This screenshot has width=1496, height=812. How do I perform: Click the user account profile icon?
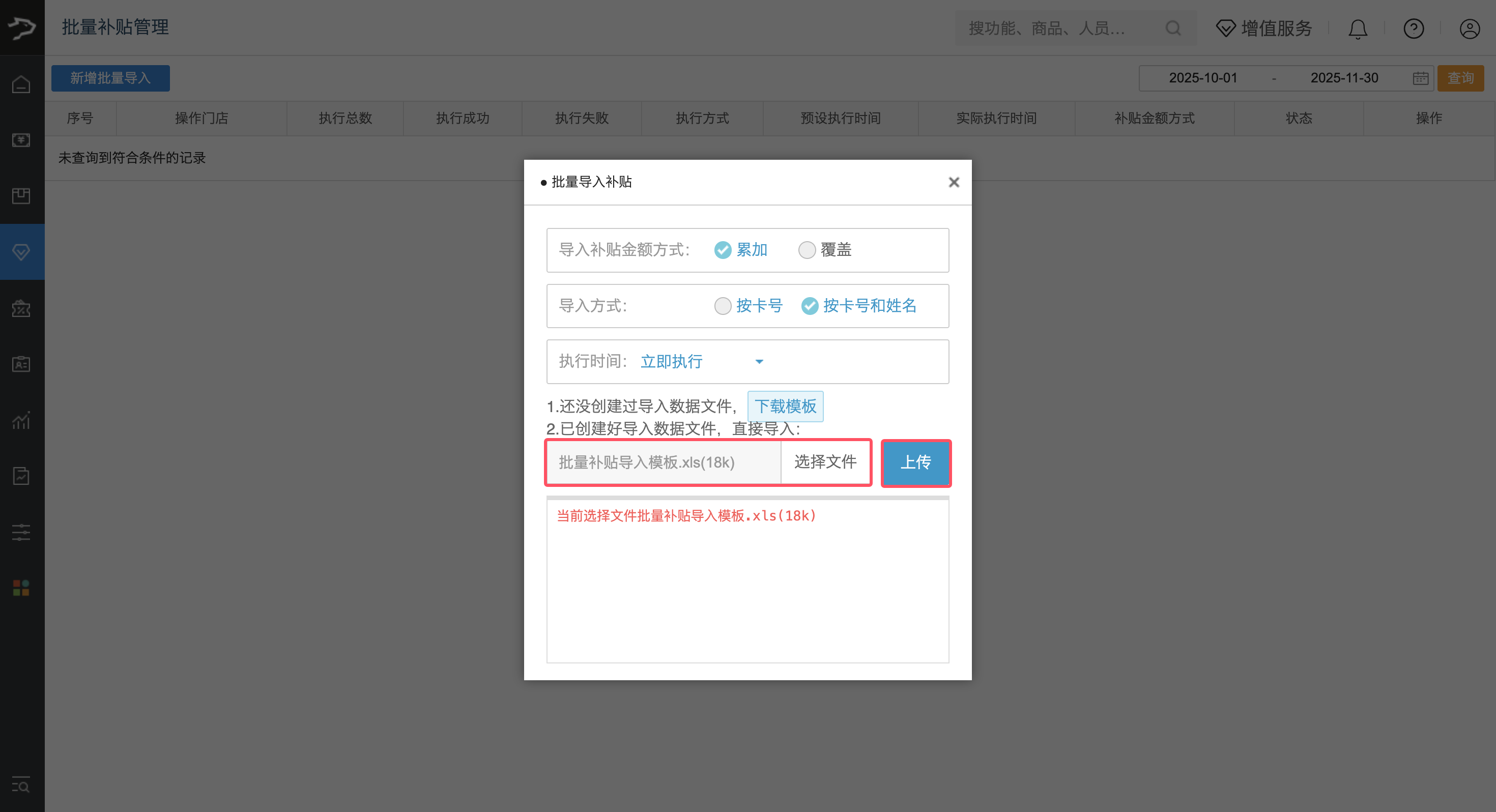tap(1470, 28)
